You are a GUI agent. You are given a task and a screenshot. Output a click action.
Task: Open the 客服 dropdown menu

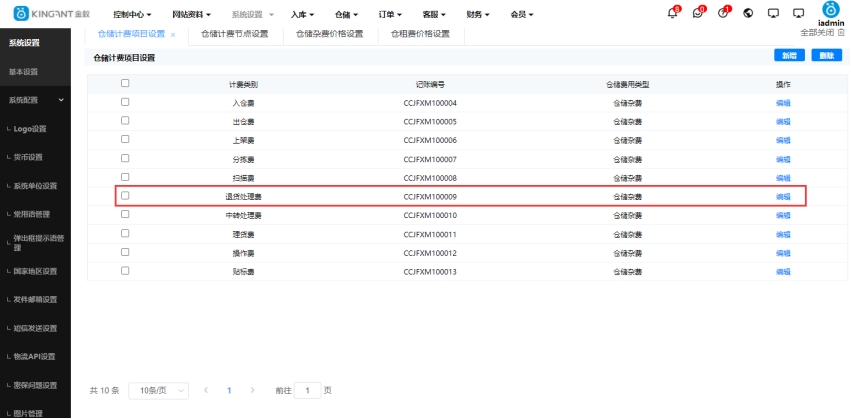[434, 15]
